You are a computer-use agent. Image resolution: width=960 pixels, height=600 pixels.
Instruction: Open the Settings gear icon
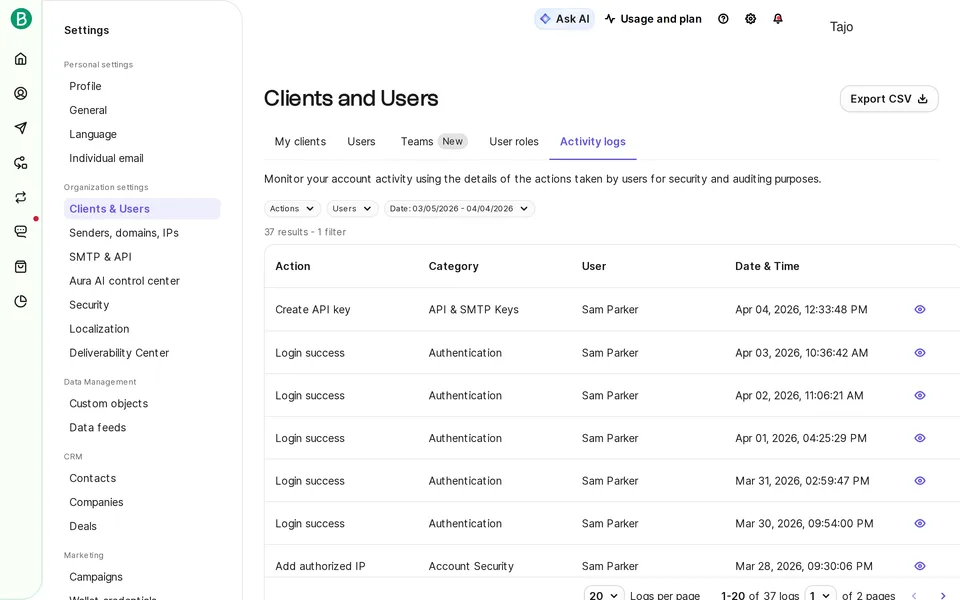click(x=751, y=19)
